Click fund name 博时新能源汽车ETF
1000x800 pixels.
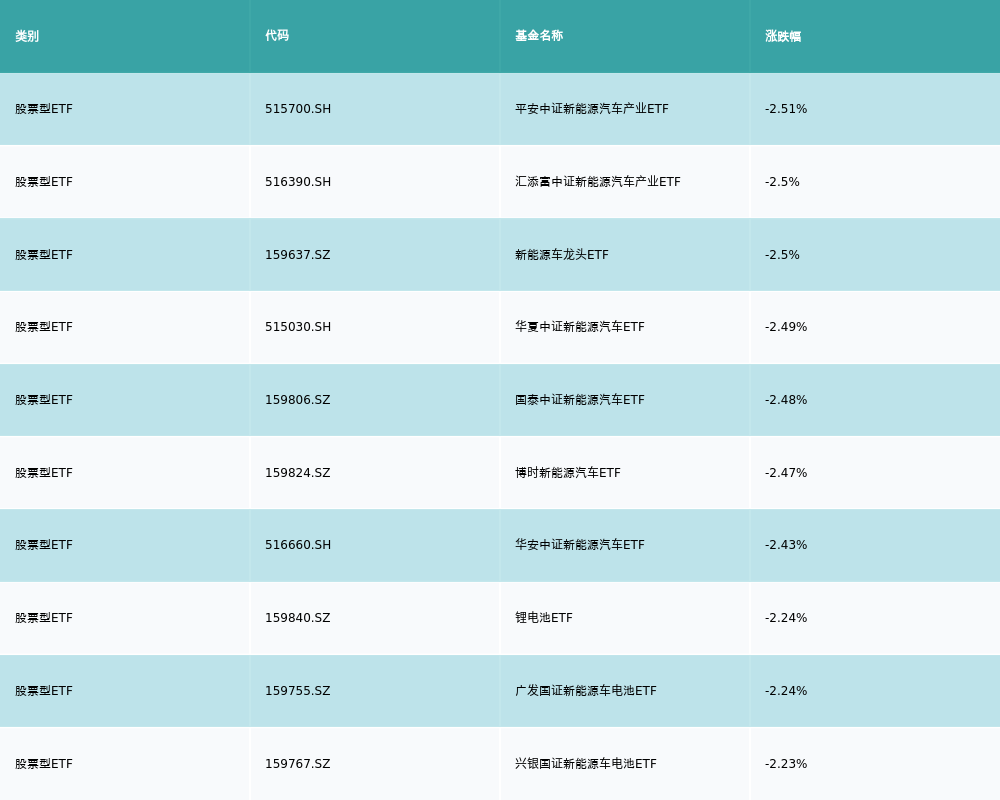point(568,473)
